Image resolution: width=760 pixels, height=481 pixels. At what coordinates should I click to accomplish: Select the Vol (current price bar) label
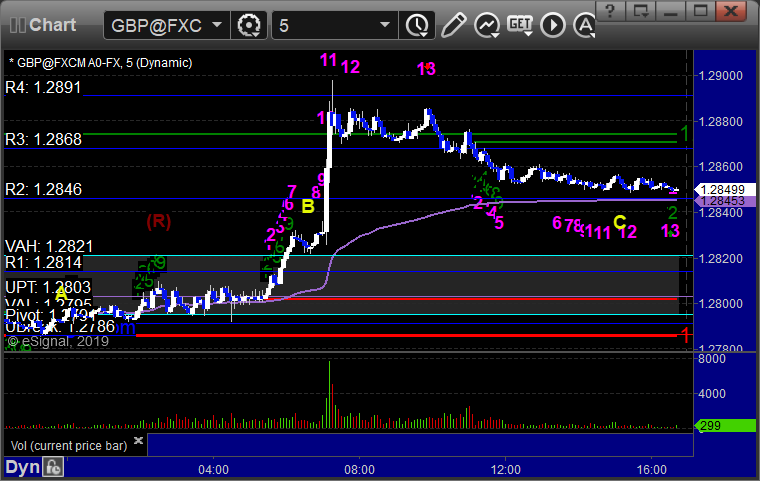(x=69, y=446)
